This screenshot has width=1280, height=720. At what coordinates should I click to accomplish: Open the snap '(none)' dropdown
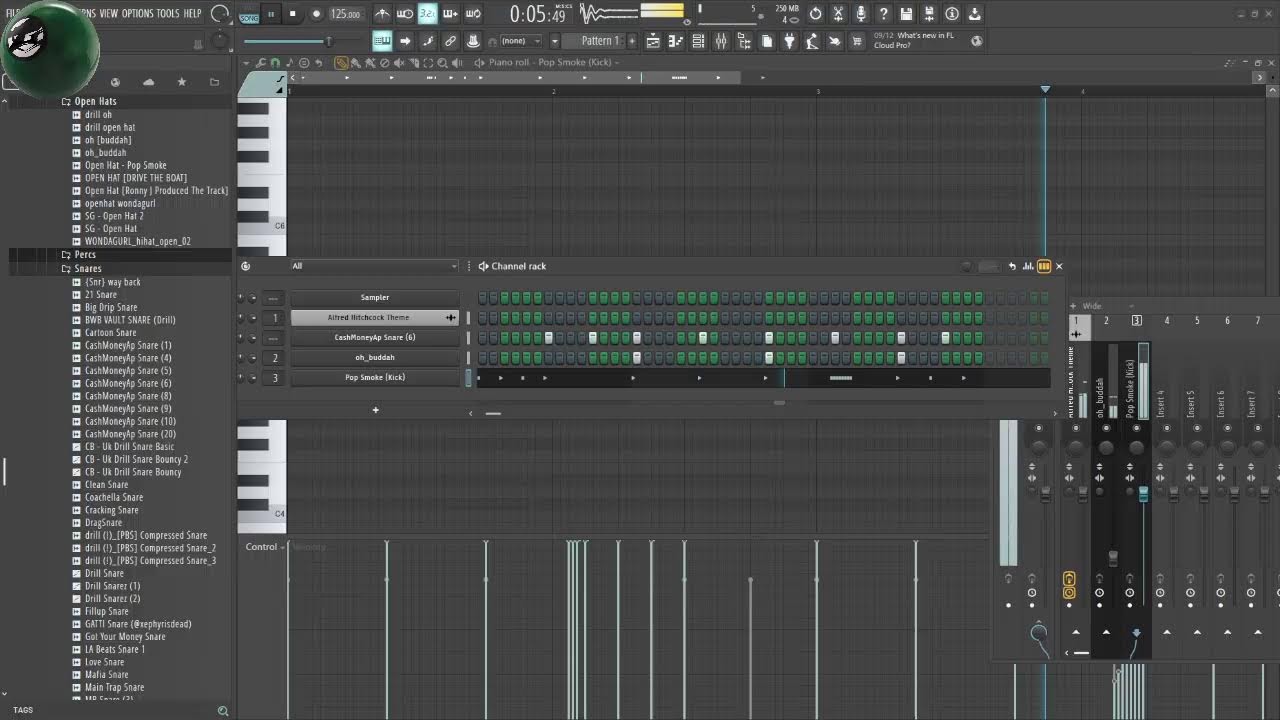point(521,41)
